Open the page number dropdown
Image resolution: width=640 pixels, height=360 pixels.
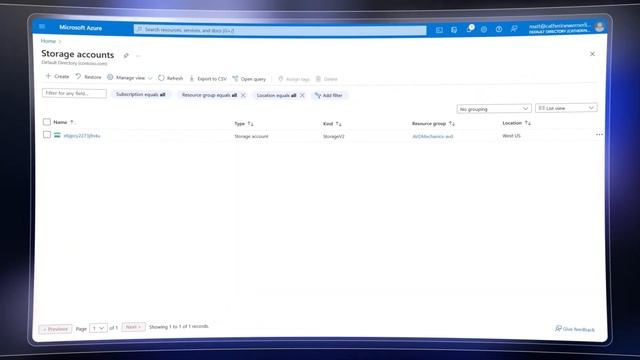pyautogui.click(x=98, y=328)
